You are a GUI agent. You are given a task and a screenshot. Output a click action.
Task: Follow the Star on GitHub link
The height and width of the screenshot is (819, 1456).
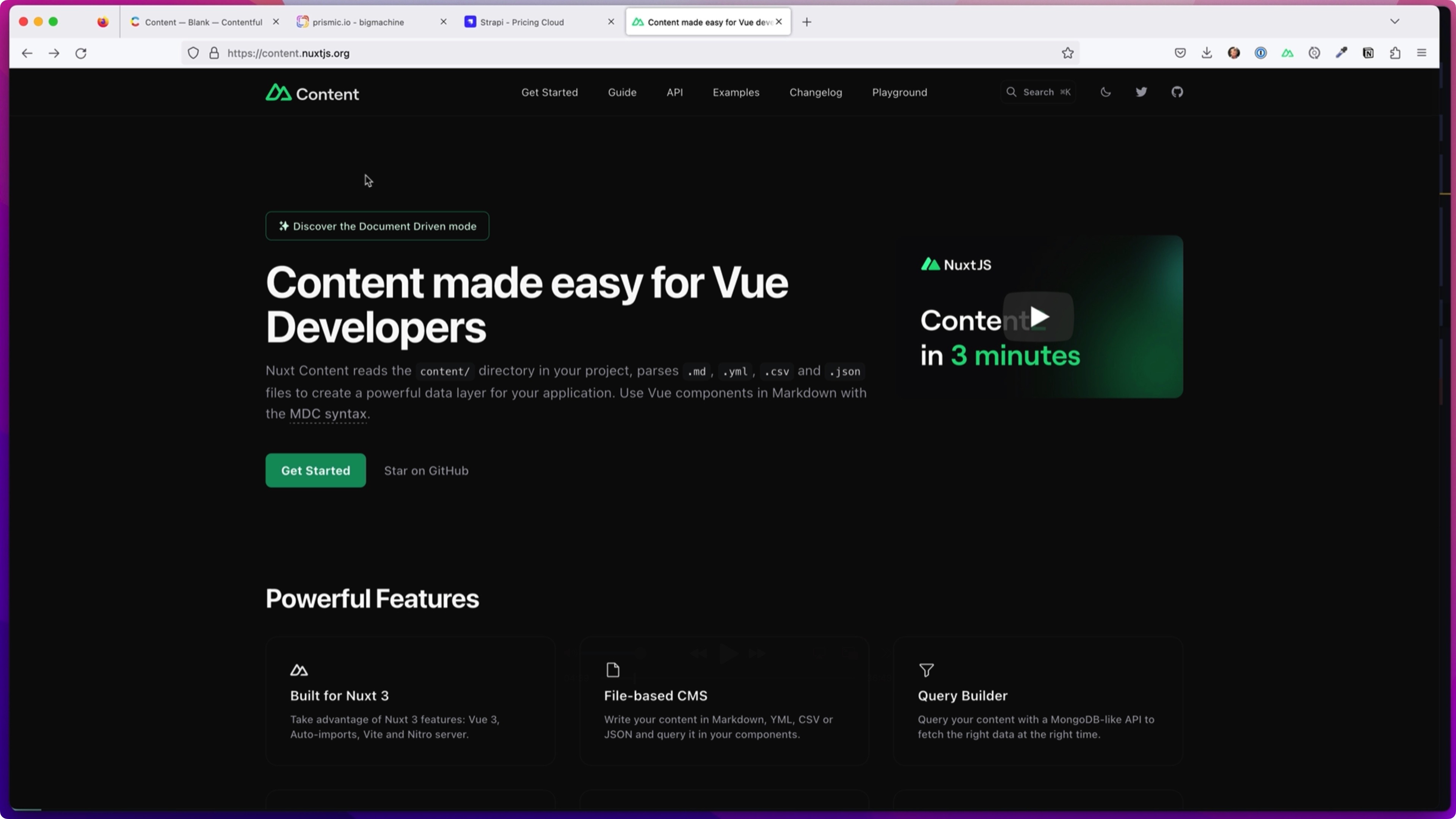coord(426,470)
